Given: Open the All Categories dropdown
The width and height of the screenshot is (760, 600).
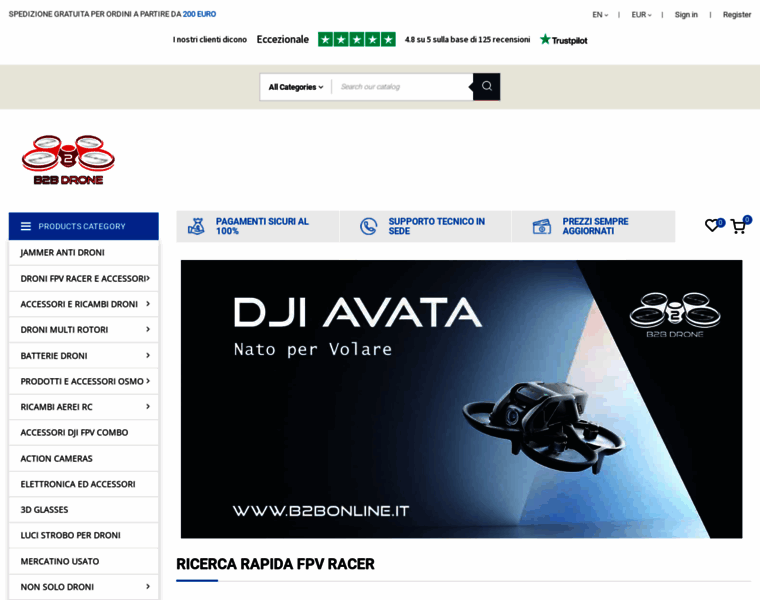Looking at the screenshot, I should pyautogui.click(x=296, y=87).
